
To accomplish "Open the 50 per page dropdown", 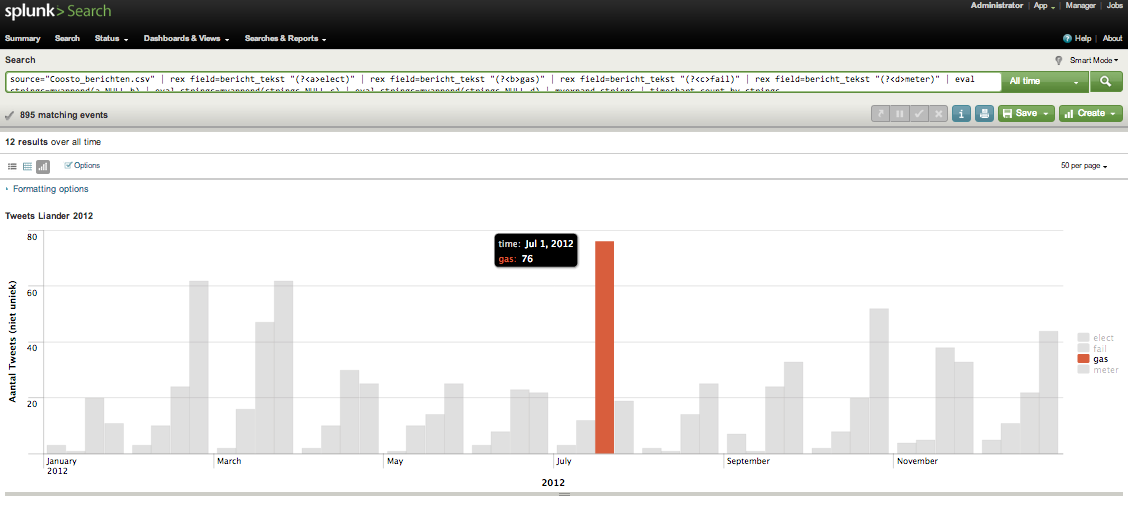I will tap(1084, 166).
